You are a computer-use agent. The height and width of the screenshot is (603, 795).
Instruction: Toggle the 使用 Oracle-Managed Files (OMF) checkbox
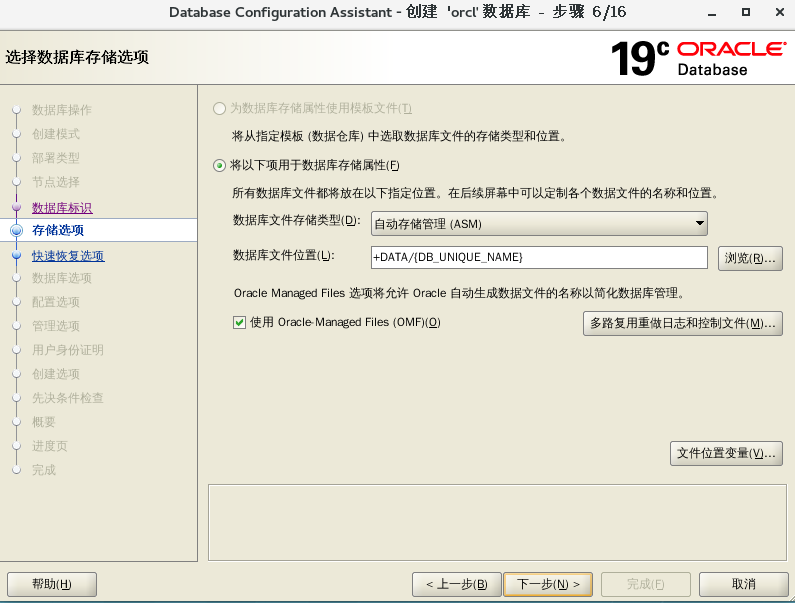click(239, 322)
